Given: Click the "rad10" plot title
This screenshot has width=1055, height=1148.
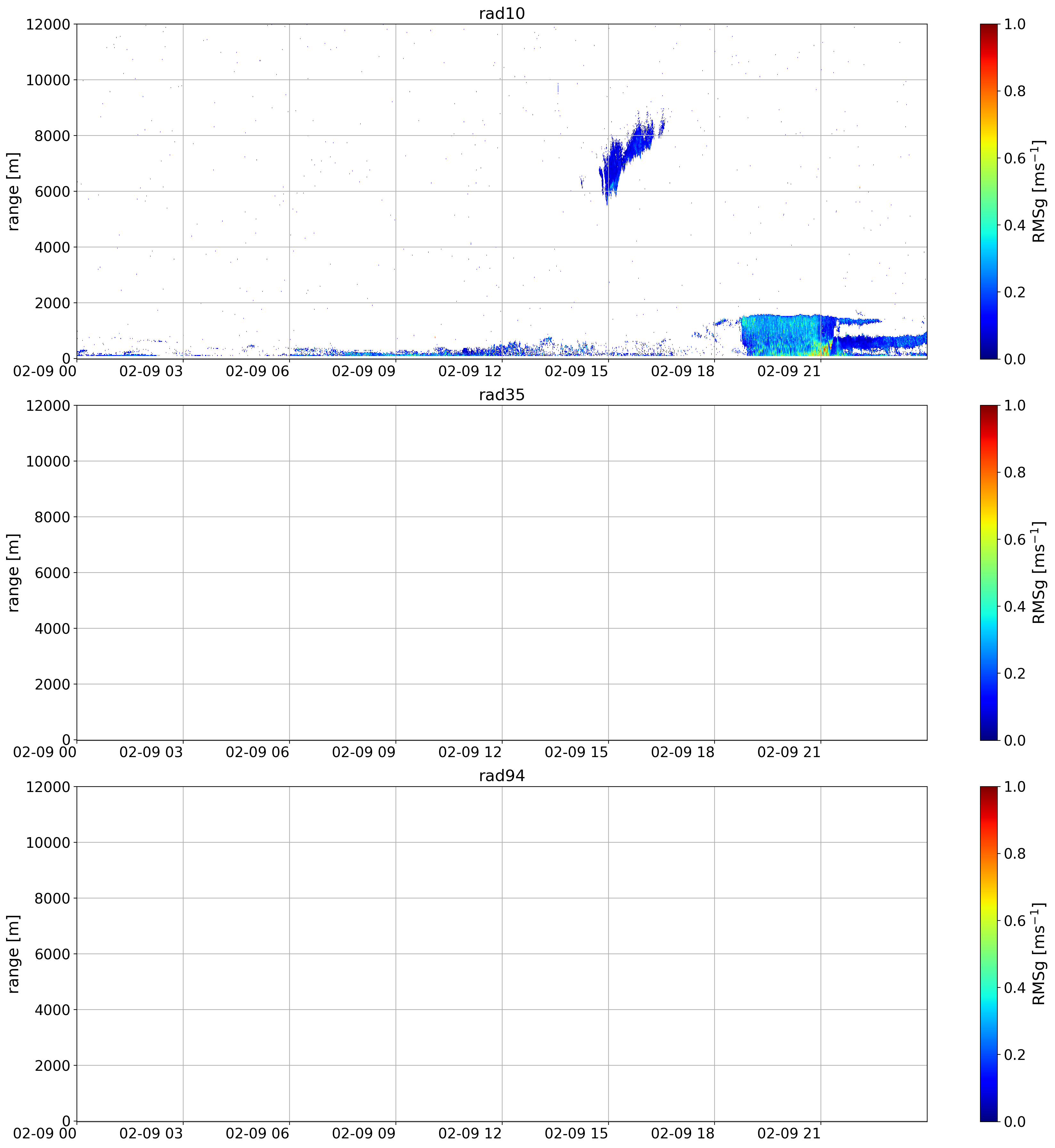Looking at the screenshot, I should click(502, 13).
